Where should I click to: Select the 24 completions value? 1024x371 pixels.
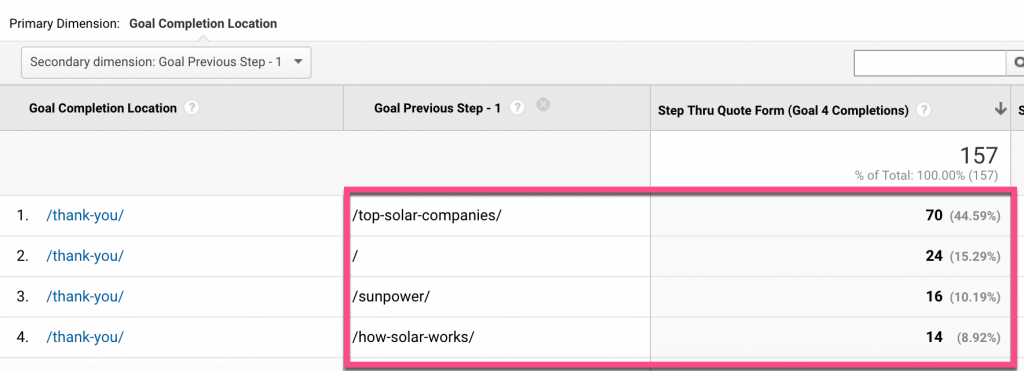pos(934,256)
